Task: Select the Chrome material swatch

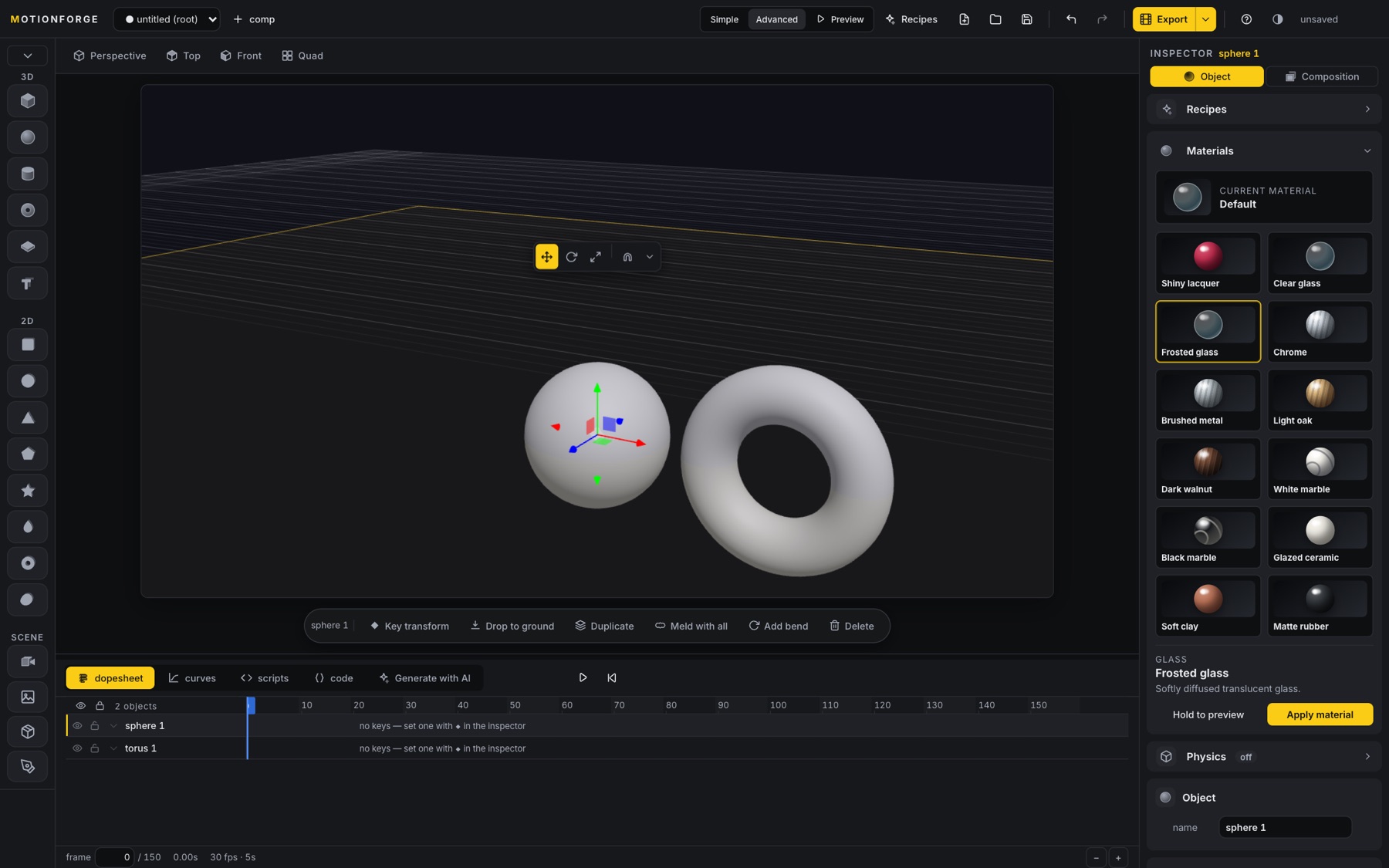Action: [x=1320, y=332]
